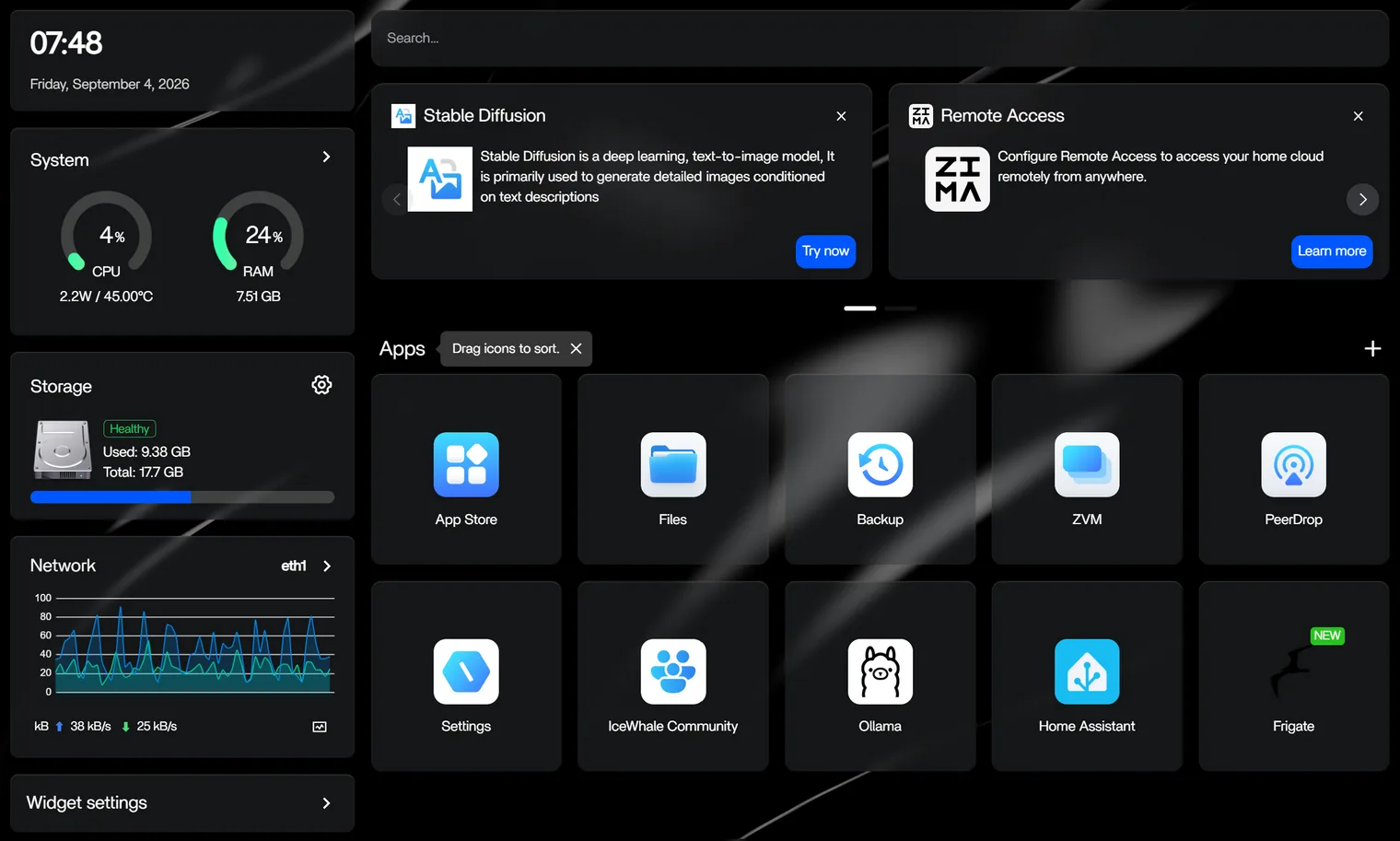Screen dimensions: 1400x841
Task: Click the network chart expand icon
Action: point(320,727)
